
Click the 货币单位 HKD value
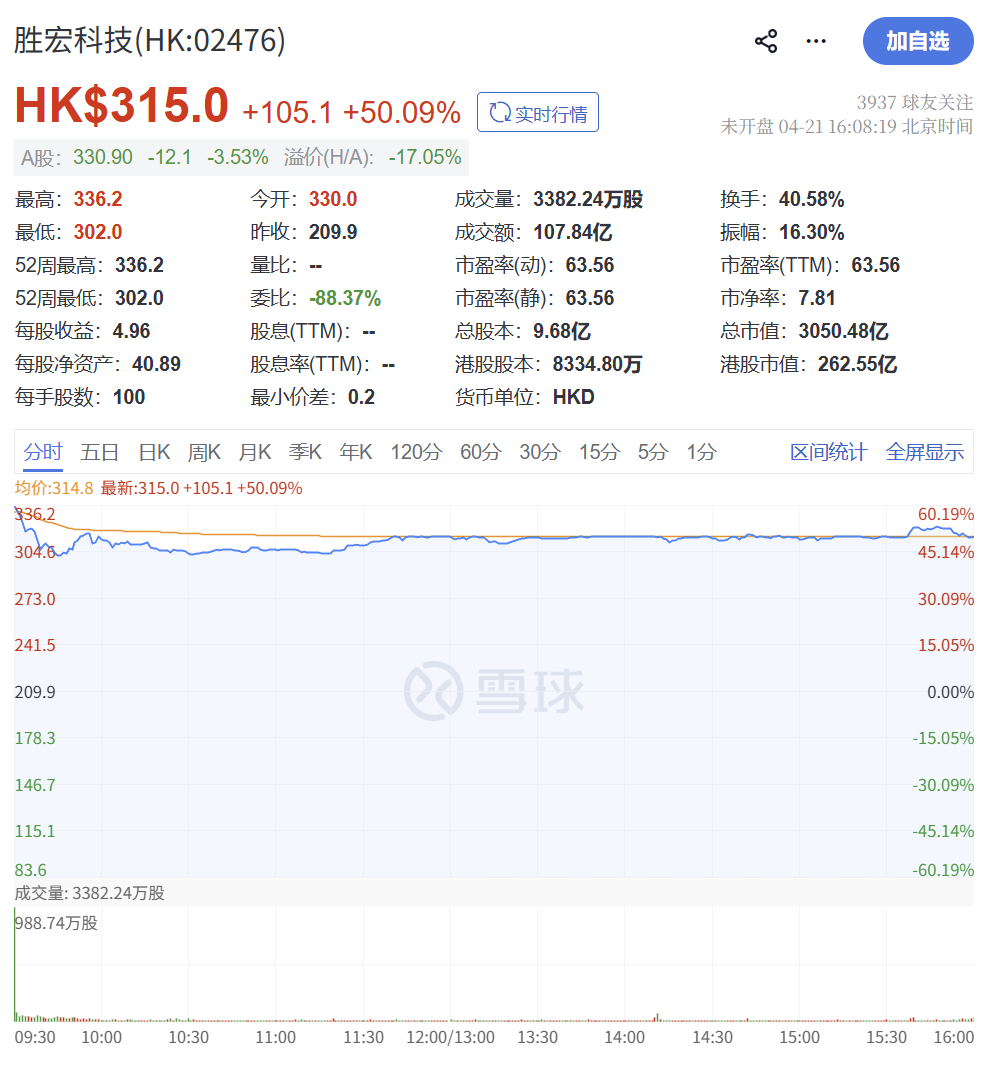coord(573,397)
